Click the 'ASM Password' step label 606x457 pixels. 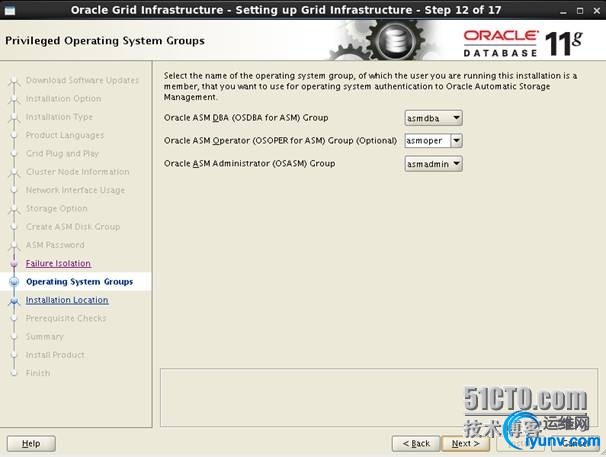coord(55,245)
